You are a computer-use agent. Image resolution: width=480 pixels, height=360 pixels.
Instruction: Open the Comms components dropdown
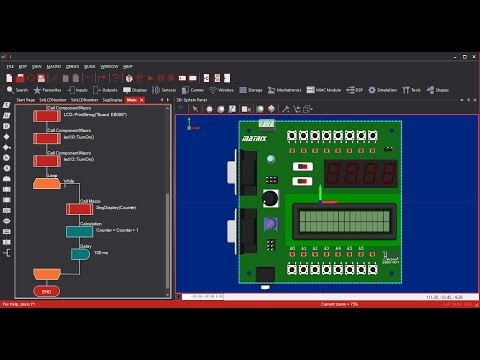pos(193,90)
